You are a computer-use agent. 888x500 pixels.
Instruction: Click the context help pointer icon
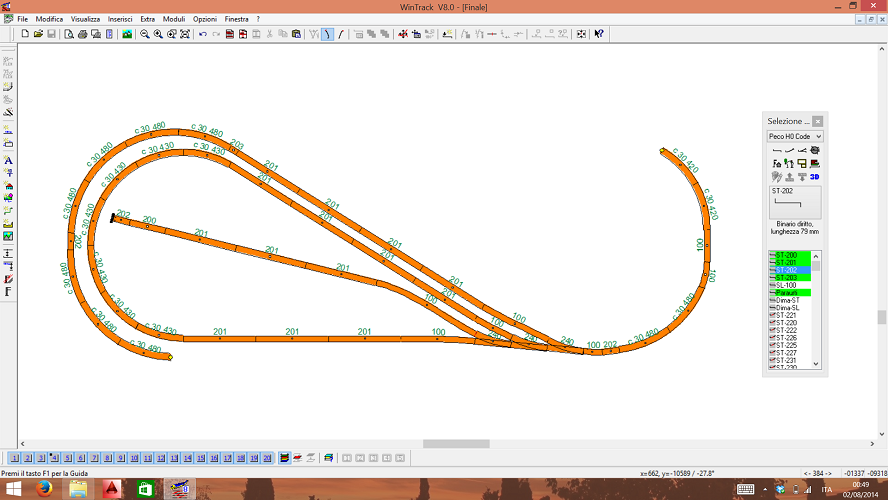(599, 34)
